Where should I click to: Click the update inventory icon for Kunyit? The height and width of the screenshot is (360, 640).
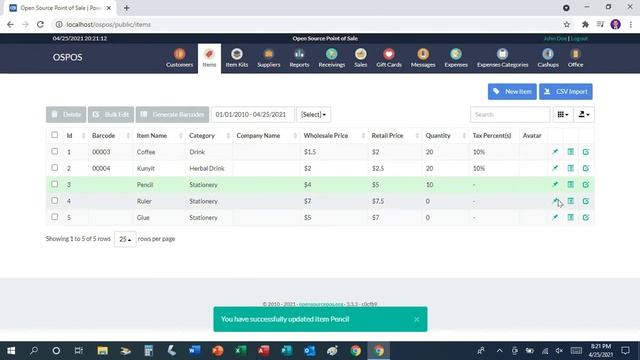(555, 168)
